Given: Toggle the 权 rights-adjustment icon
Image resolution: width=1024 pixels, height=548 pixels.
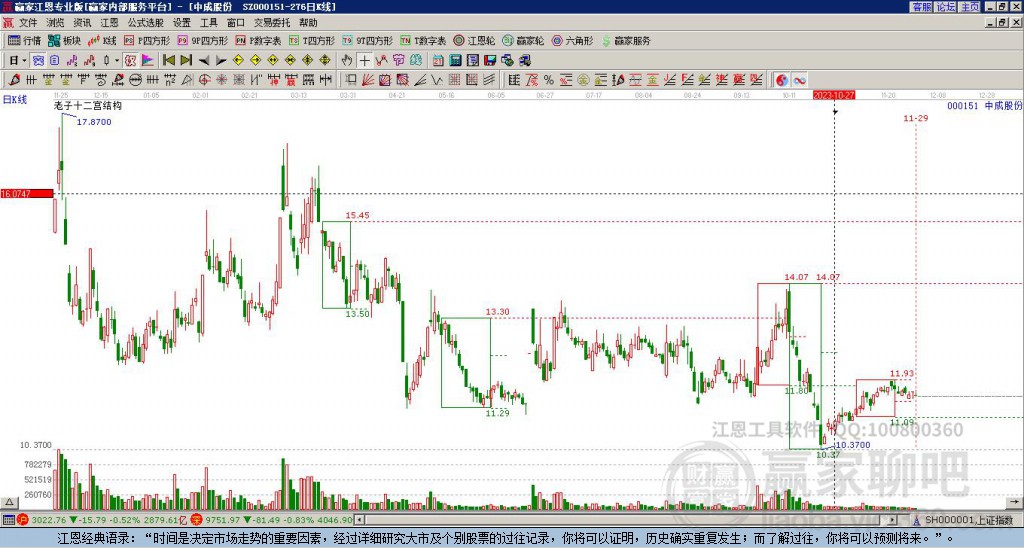Looking at the screenshot, I should click(x=130, y=61).
